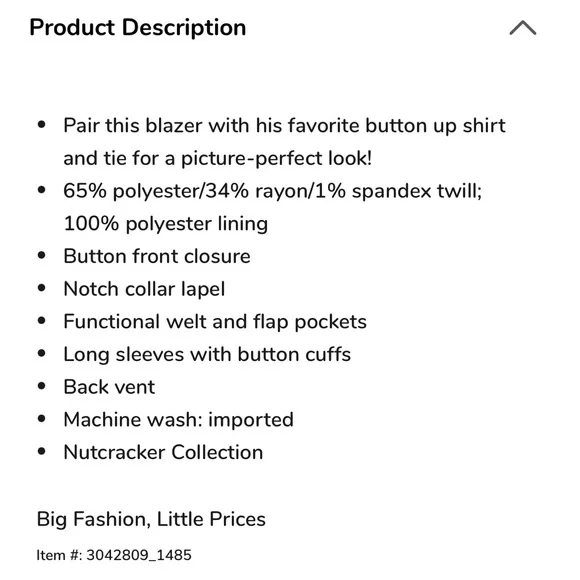Image resolution: width=580 pixels, height=580 pixels.
Task: Click 'Functional welt and flap pockets'
Action: (215, 321)
